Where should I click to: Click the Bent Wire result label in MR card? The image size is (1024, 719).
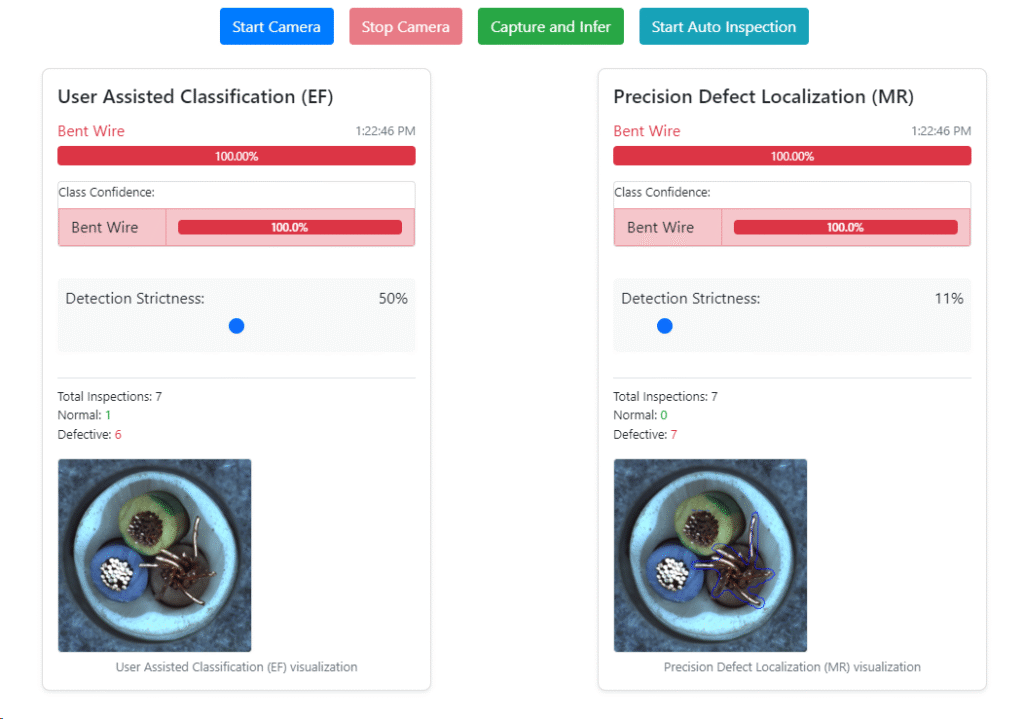click(x=647, y=131)
